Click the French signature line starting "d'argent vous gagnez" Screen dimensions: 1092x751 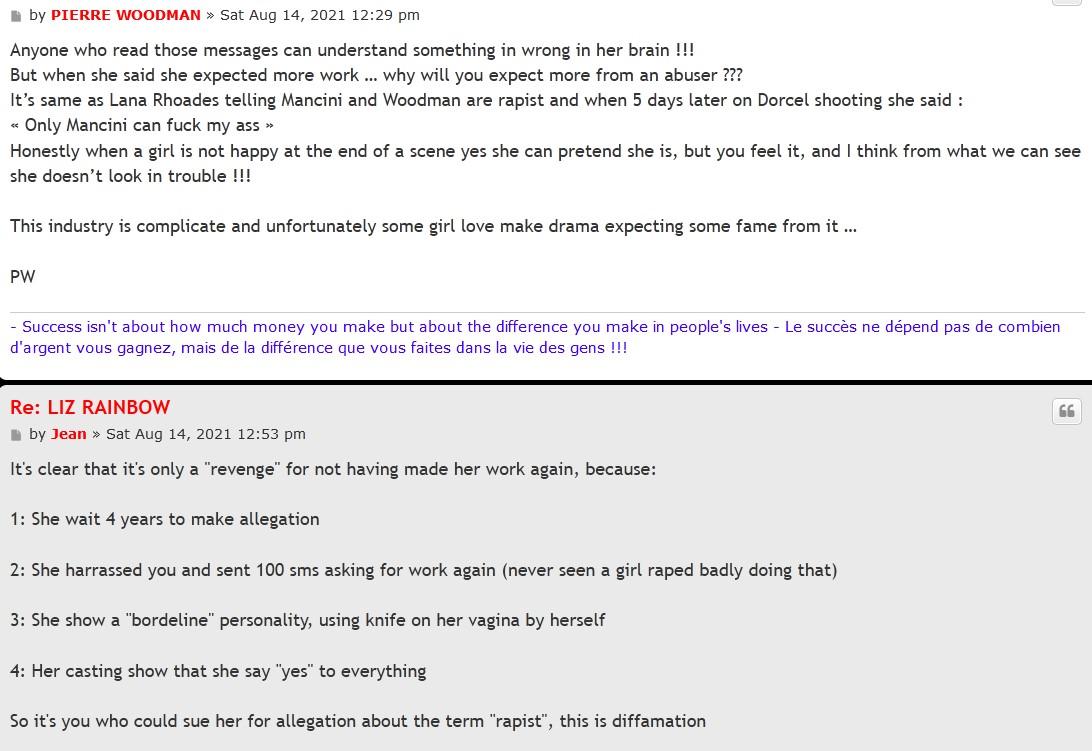tap(318, 348)
